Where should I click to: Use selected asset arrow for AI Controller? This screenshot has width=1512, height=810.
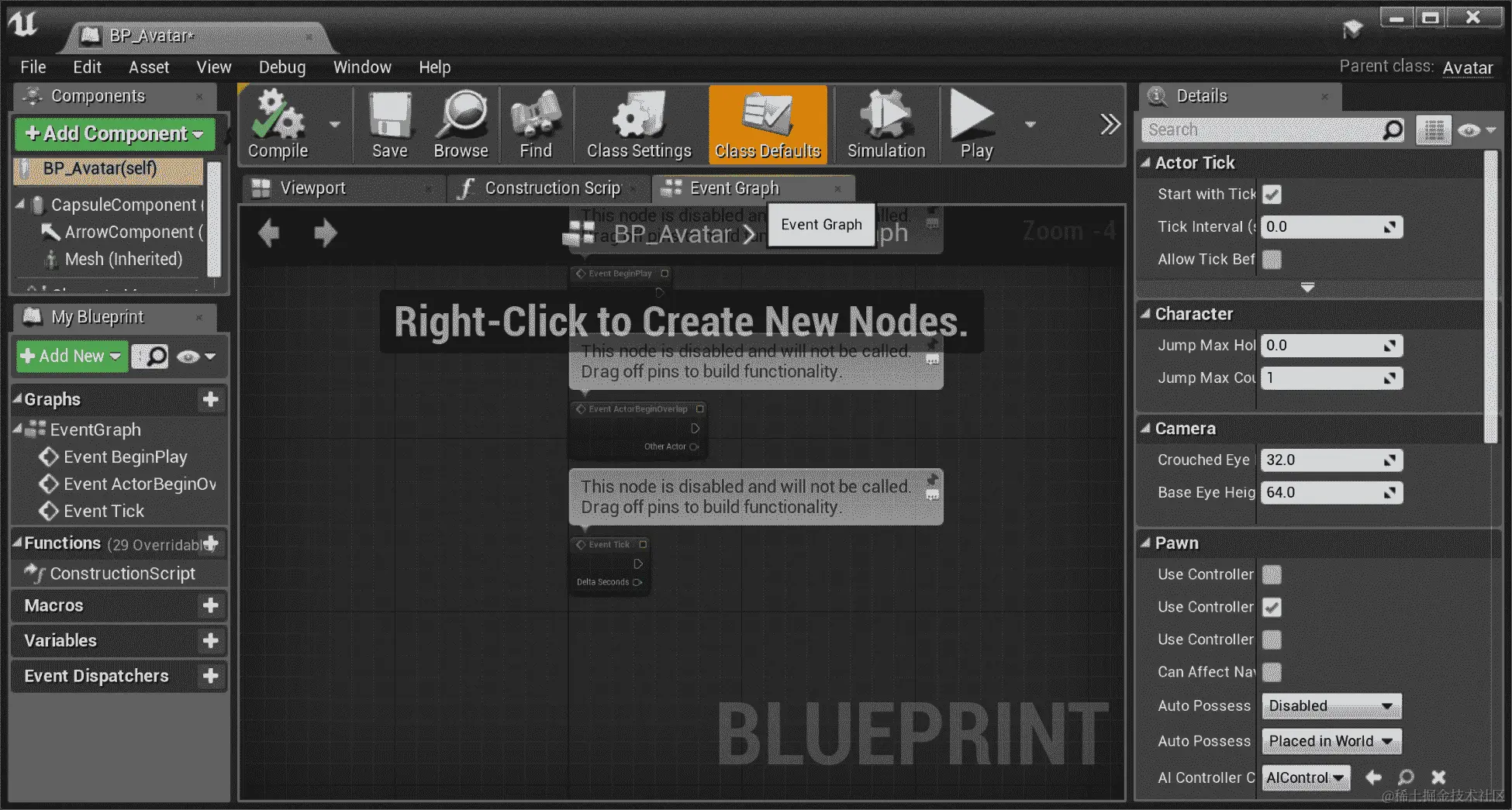click(1373, 777)
